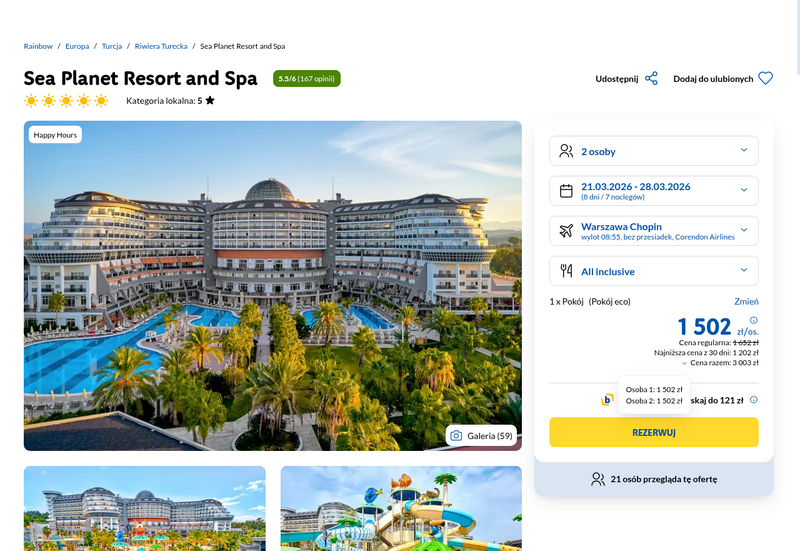Click the REZERWUJ booking button
Image resolution: width=800 pixels, height=551 pixels.
654,432
